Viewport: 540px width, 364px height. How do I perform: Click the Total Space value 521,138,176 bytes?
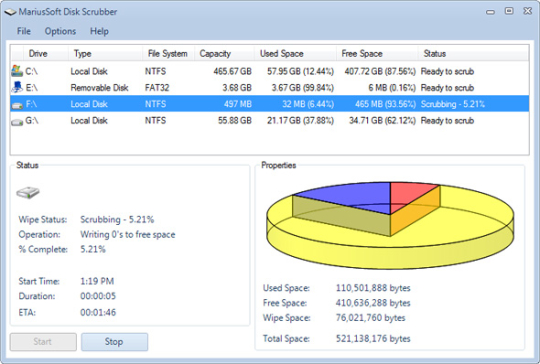coord(373,339)
